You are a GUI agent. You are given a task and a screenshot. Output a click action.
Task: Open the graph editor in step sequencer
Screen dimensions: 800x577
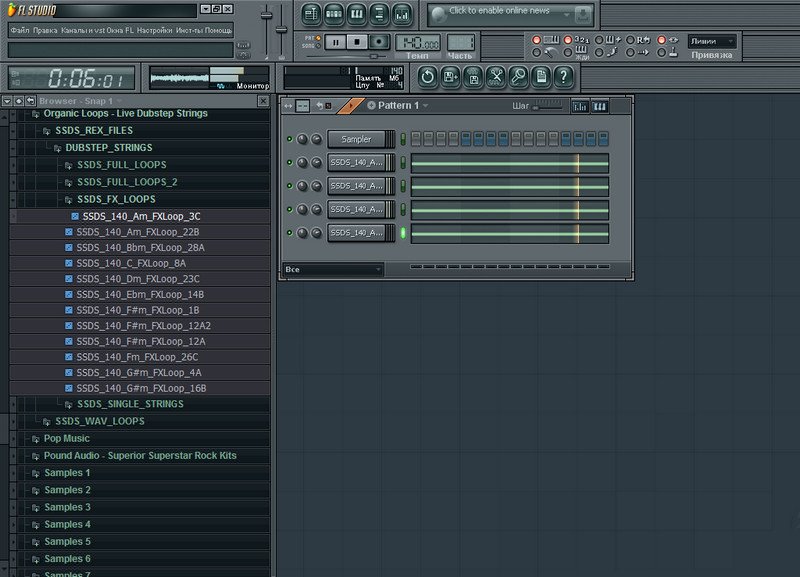click(x=581, y=106)
